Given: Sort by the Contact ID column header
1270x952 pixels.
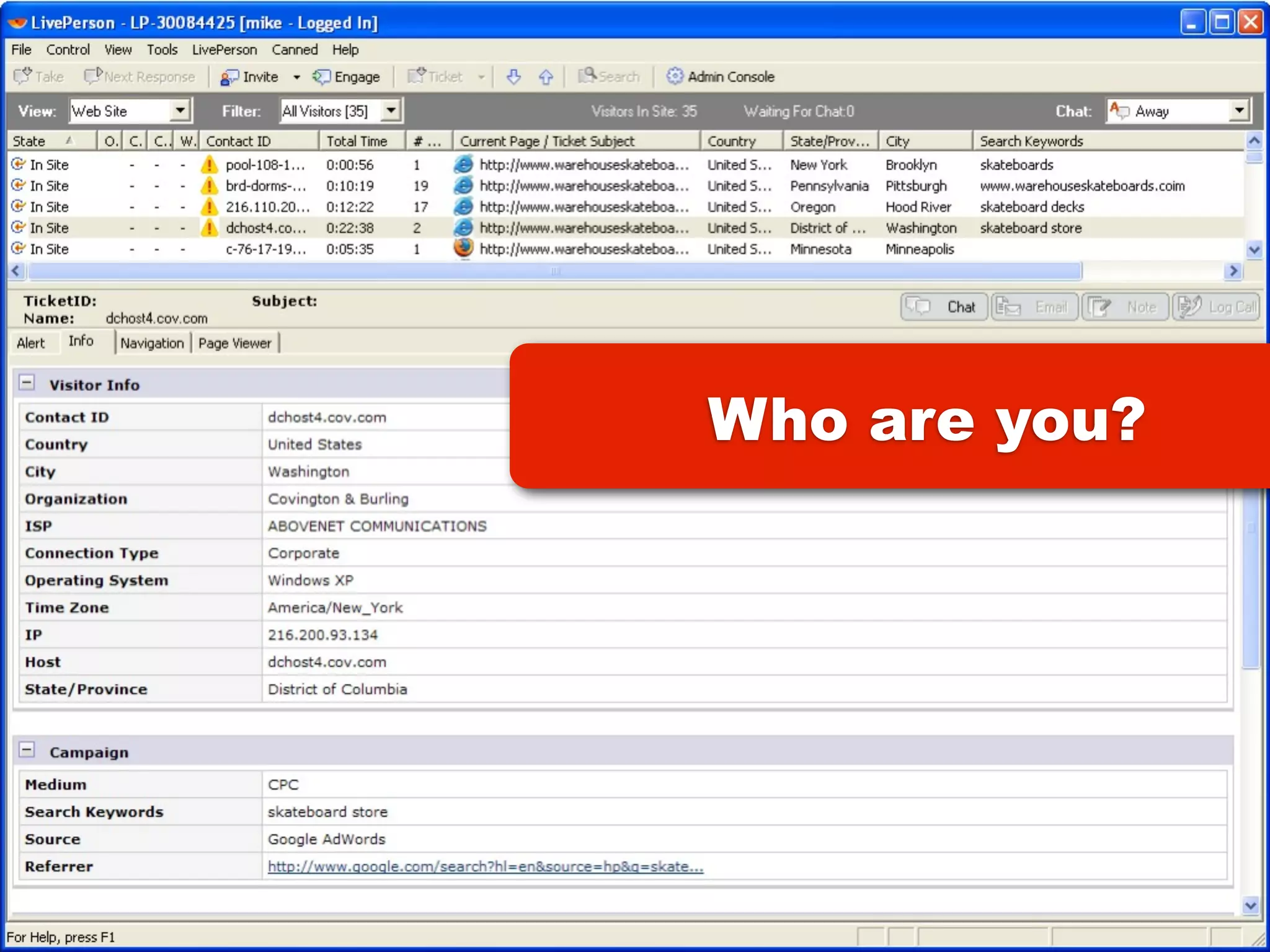Looking at the screenshot, I should click(x=259, y=141).
